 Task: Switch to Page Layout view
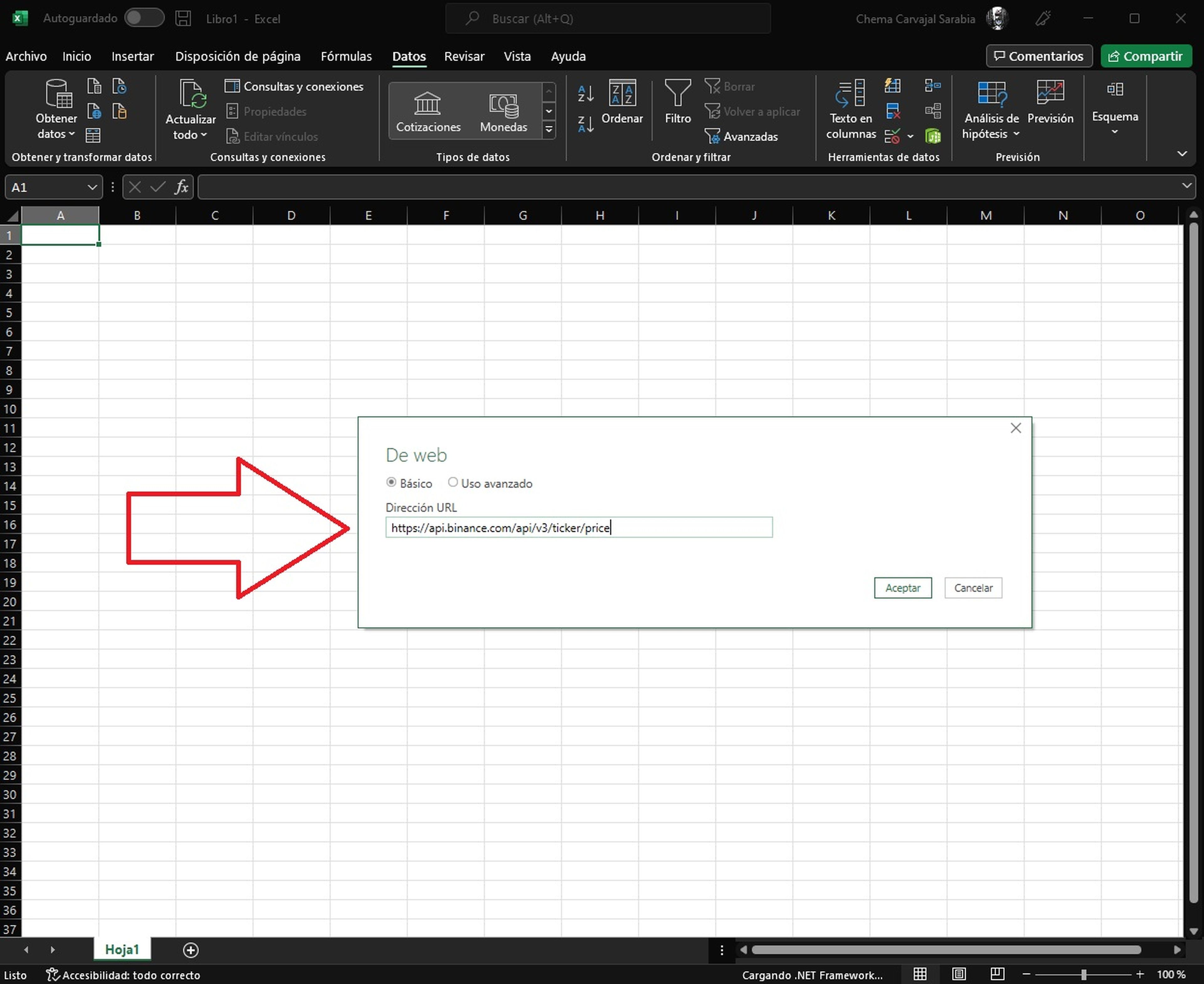pyautogui.click(x=958, y=974)
